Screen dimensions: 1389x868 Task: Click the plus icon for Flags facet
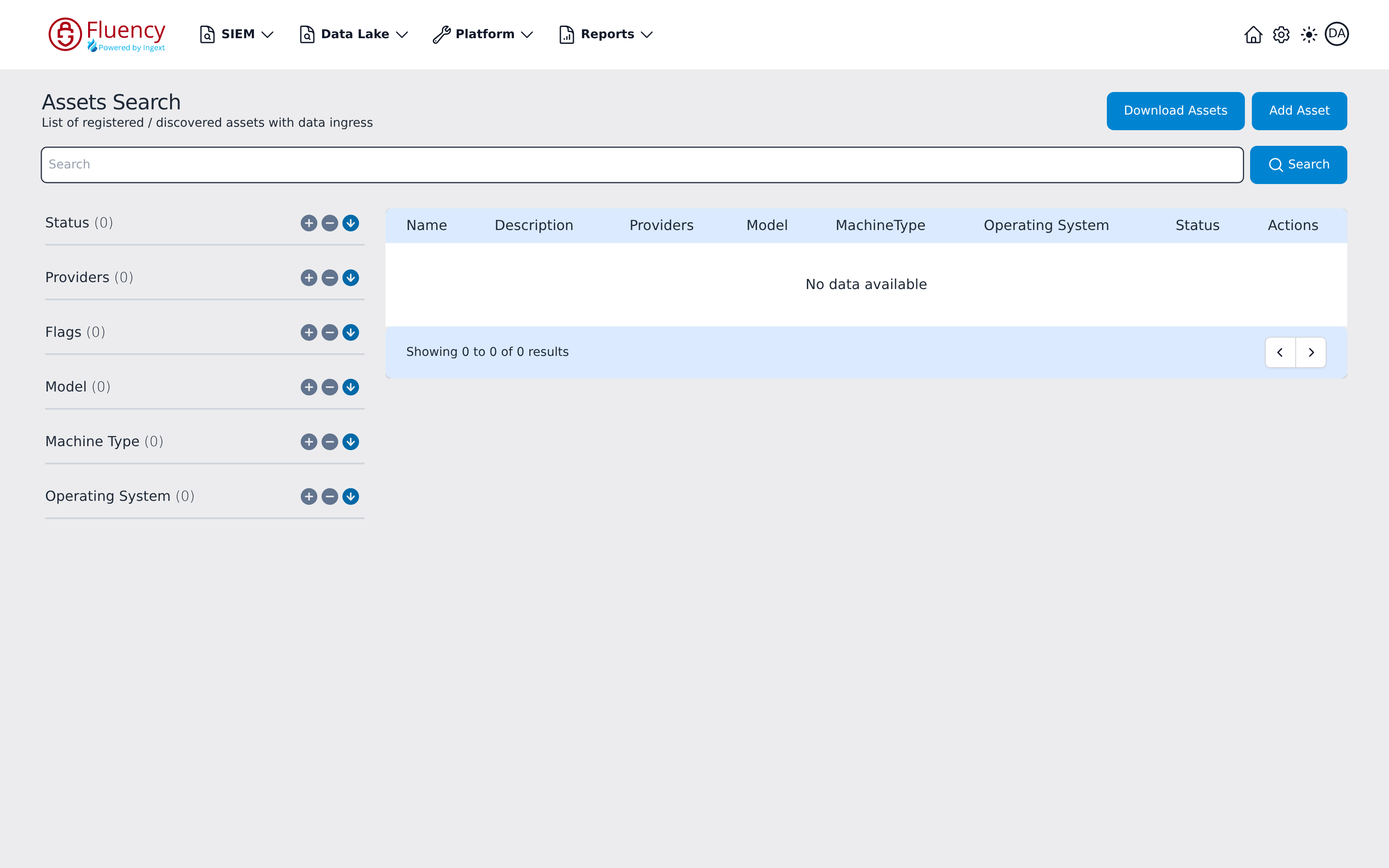(x=309, y=332)
